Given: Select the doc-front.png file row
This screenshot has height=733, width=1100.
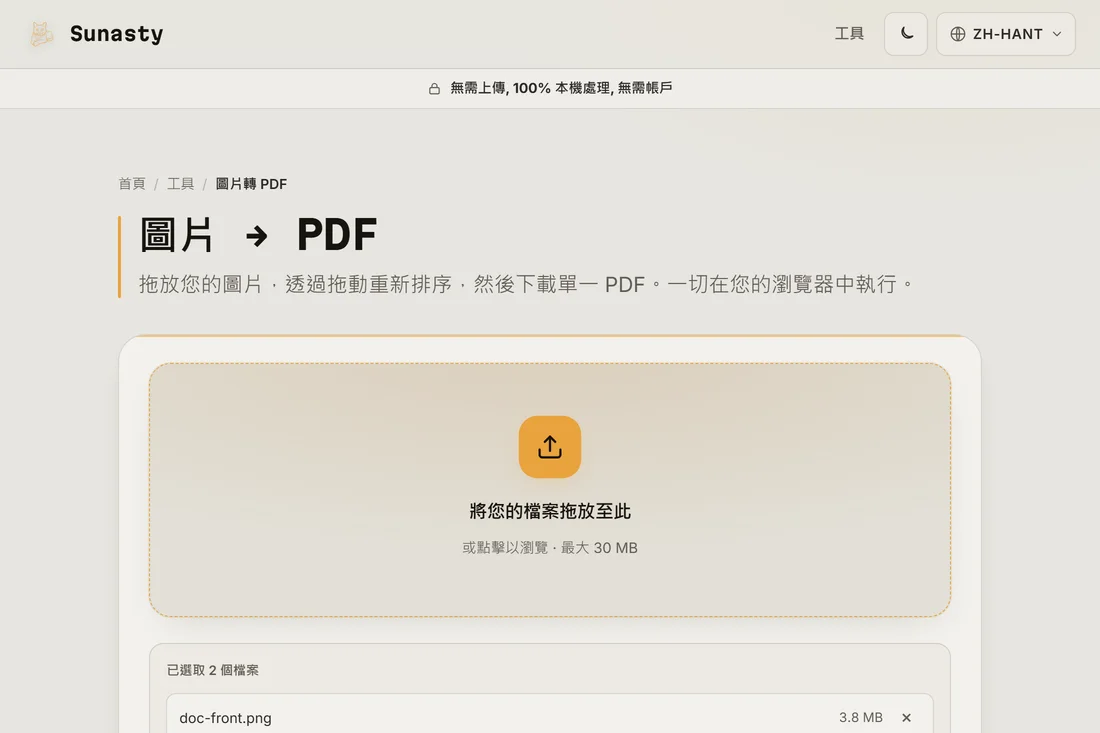Looking at the screenshot, I should [550, 714].
